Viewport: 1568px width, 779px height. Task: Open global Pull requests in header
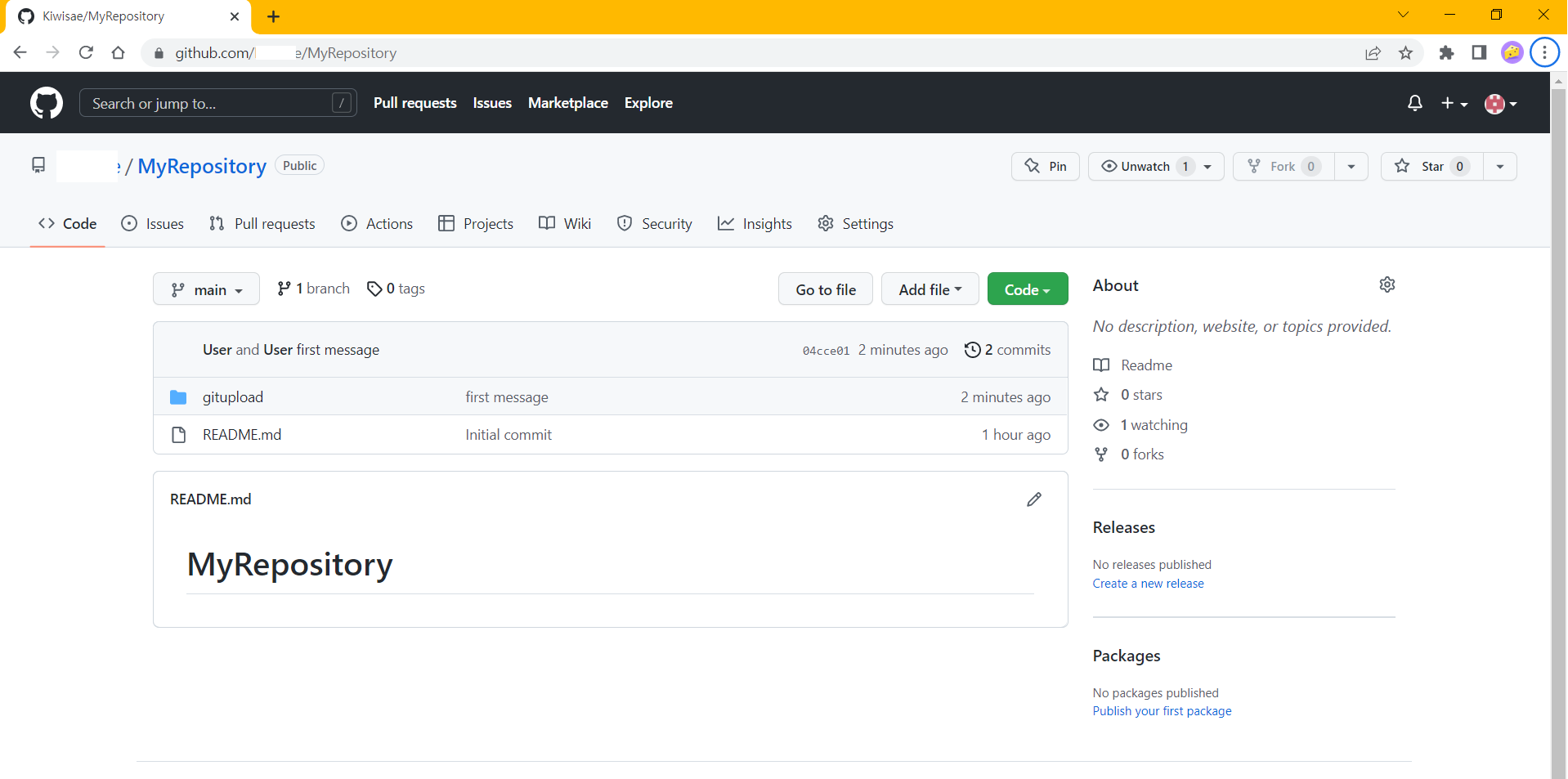[415, 103]
